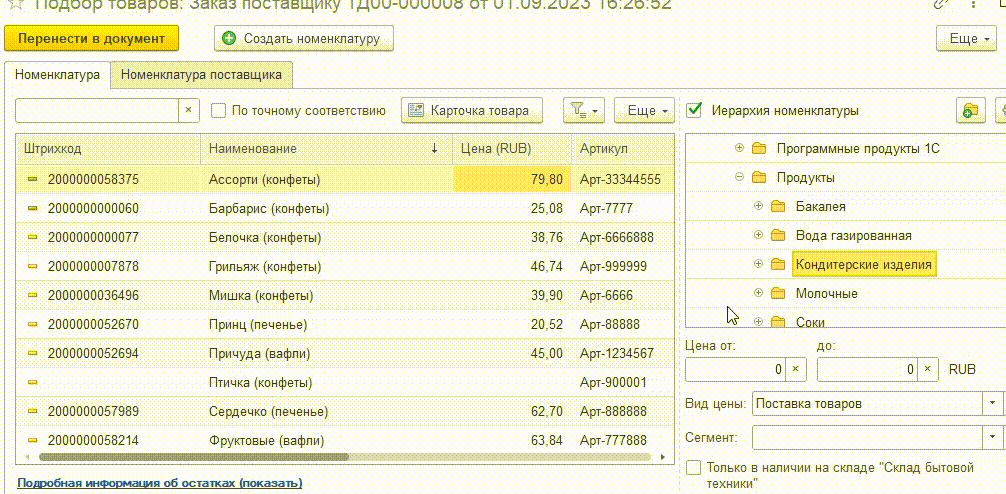Select the Мишка (конфеты) row
Viewport: 1006px width, 494px height.
(345, 295)
